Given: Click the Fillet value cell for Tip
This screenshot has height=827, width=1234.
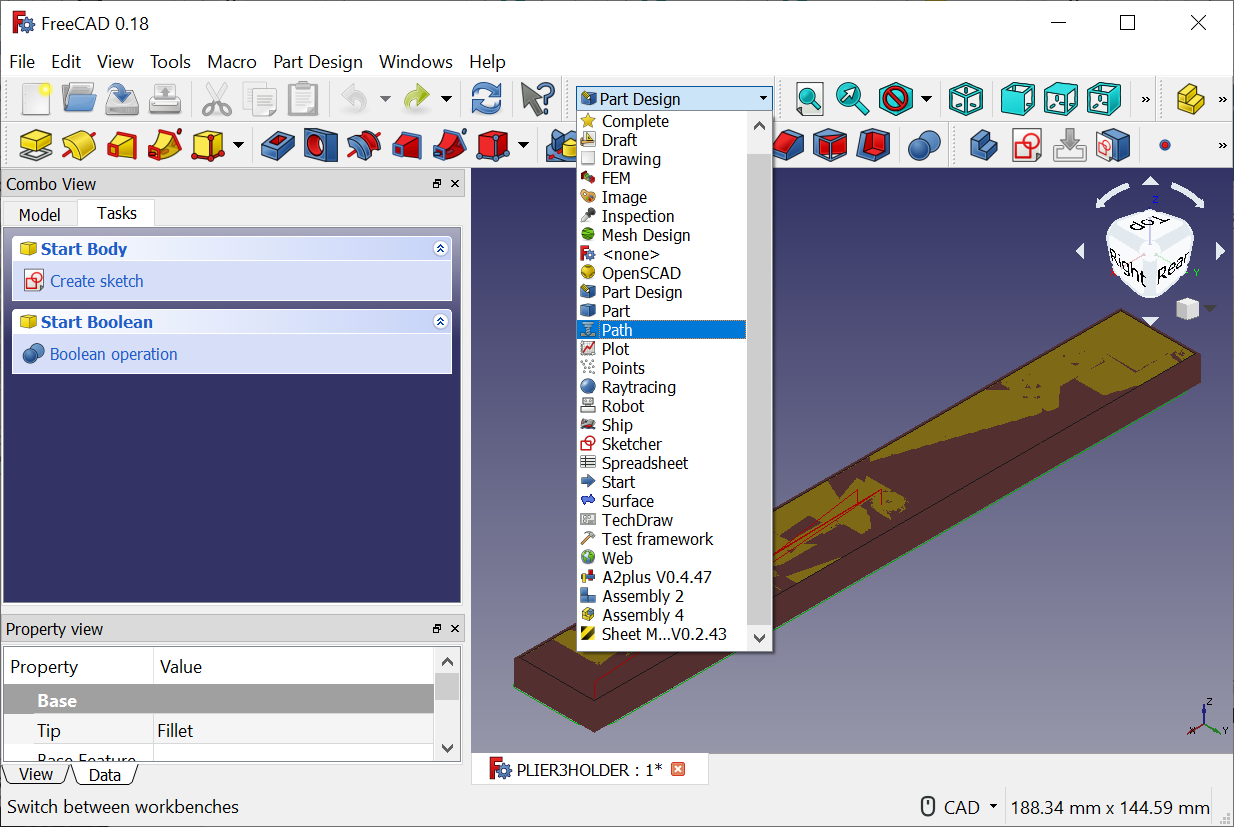Looking at the screenshot, I should (x=294, y=731).
